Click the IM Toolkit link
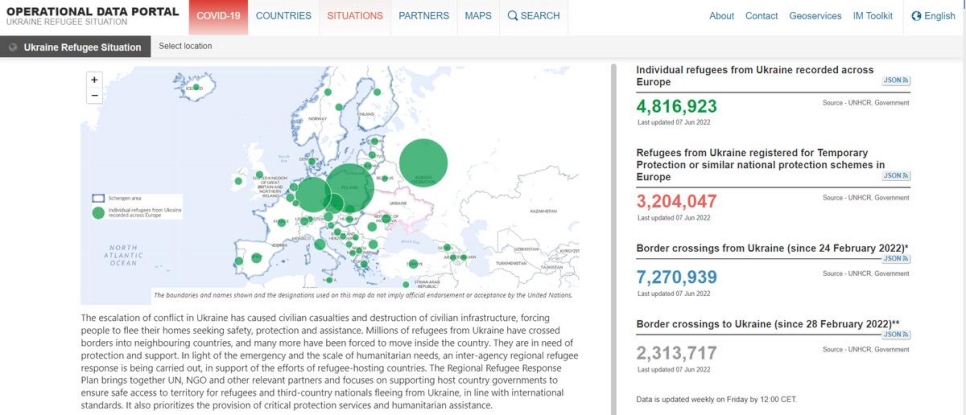Image resolution: width=966 pixels, height=415 pixels. 872,16
